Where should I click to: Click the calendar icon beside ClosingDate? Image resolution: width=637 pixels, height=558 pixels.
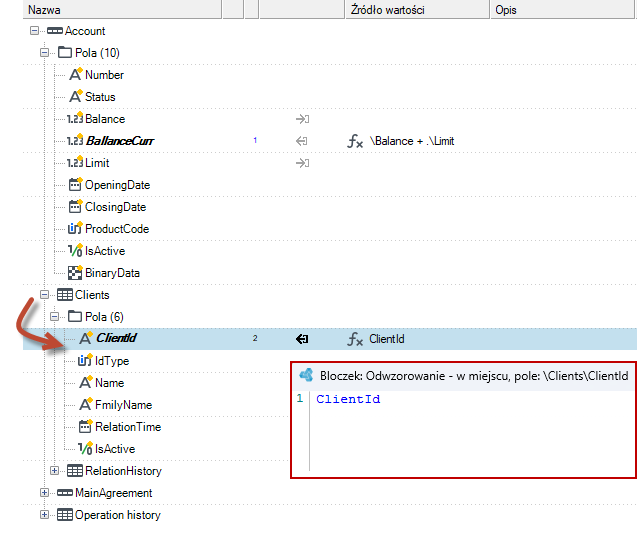[76, 206]
